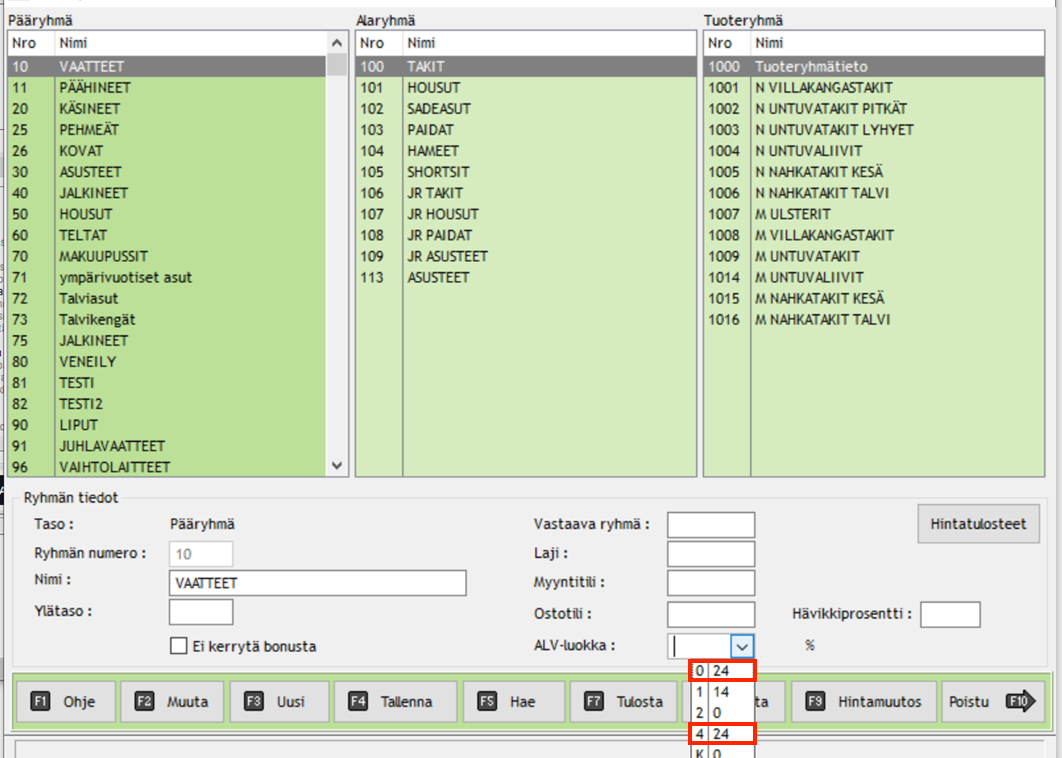Choose ALV option 0 with 24 percent
This screenshot has height=758, width=1062.
coord(722,671)
